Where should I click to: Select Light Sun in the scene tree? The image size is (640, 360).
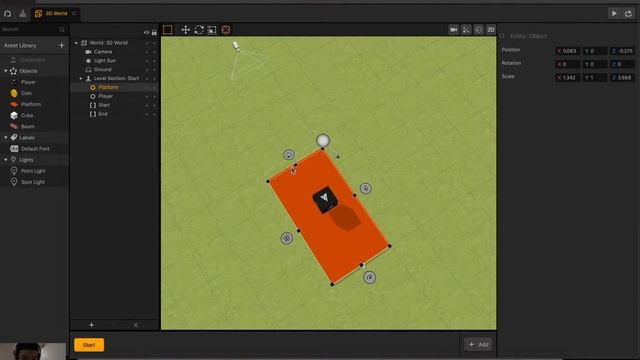pyautogui.click(x=104, y=60)
